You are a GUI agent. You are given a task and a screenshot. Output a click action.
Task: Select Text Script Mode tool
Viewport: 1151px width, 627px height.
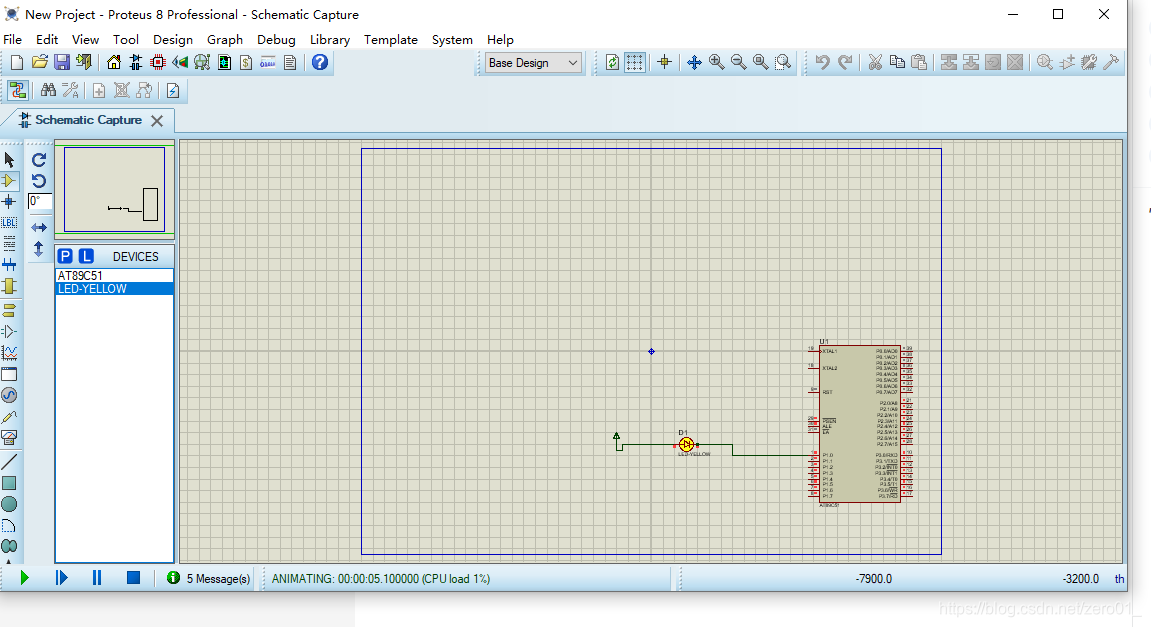tap(10, 243)
